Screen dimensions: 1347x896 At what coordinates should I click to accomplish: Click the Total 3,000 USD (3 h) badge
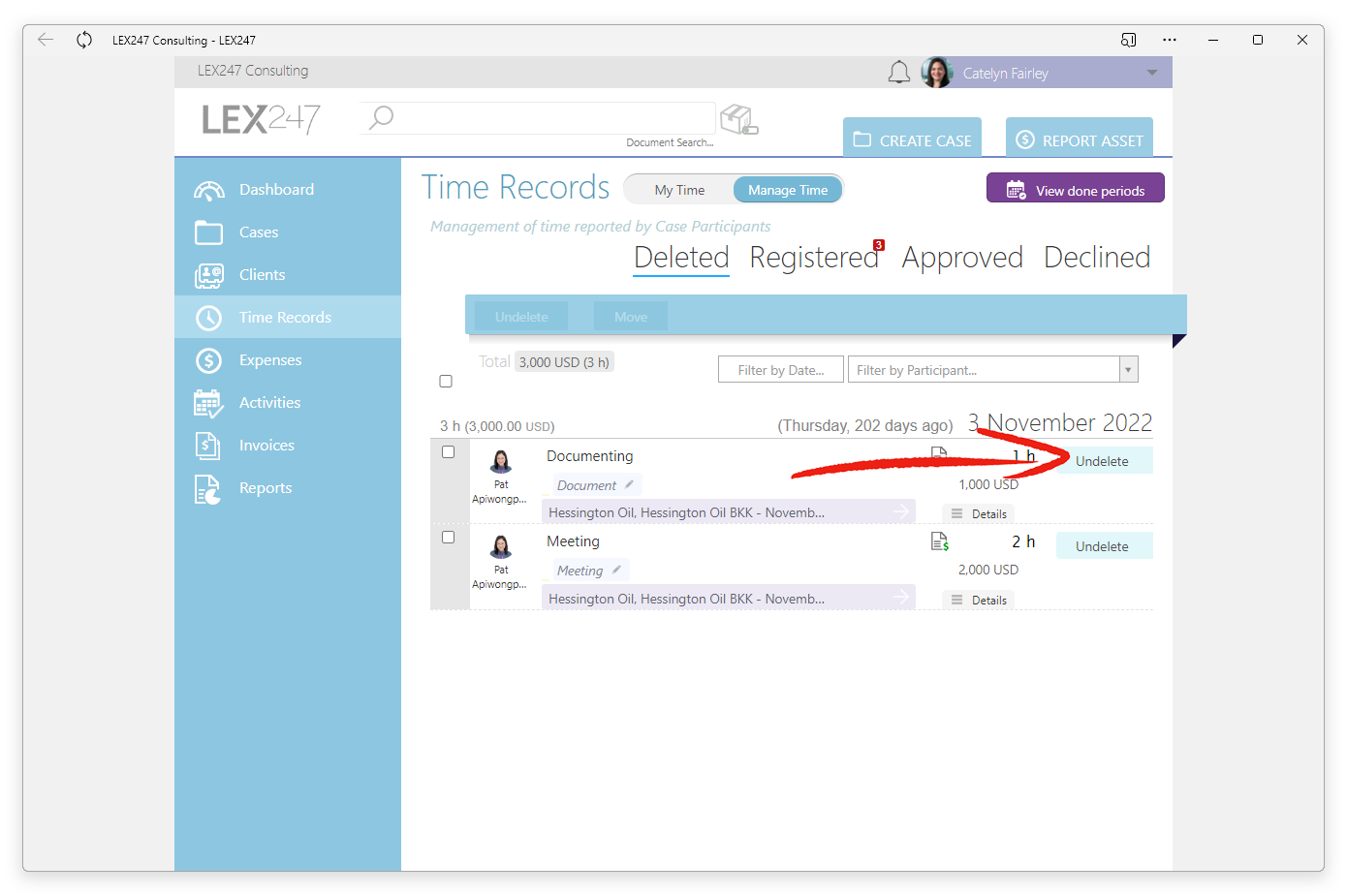point(564,362)
